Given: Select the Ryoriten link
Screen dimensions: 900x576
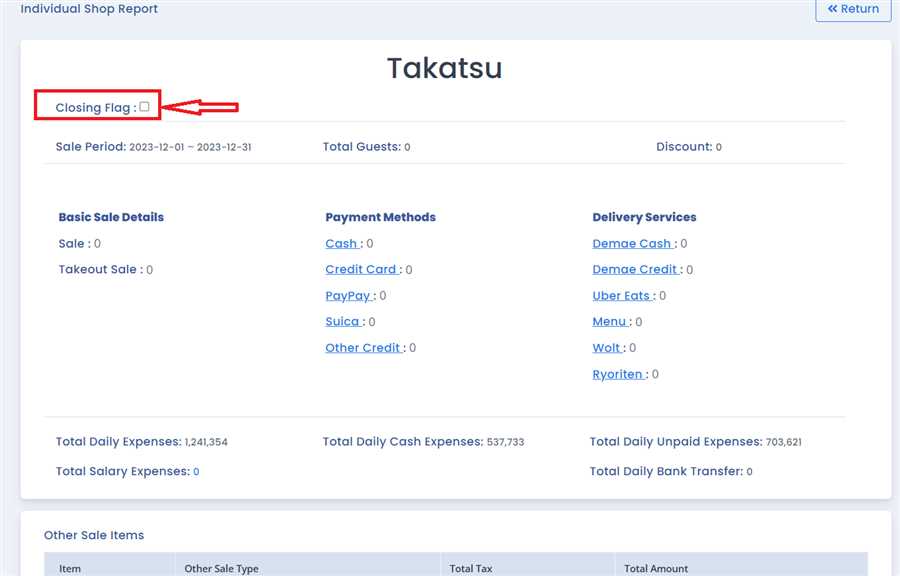Looking at the screenshot, I should coord(617,374).
